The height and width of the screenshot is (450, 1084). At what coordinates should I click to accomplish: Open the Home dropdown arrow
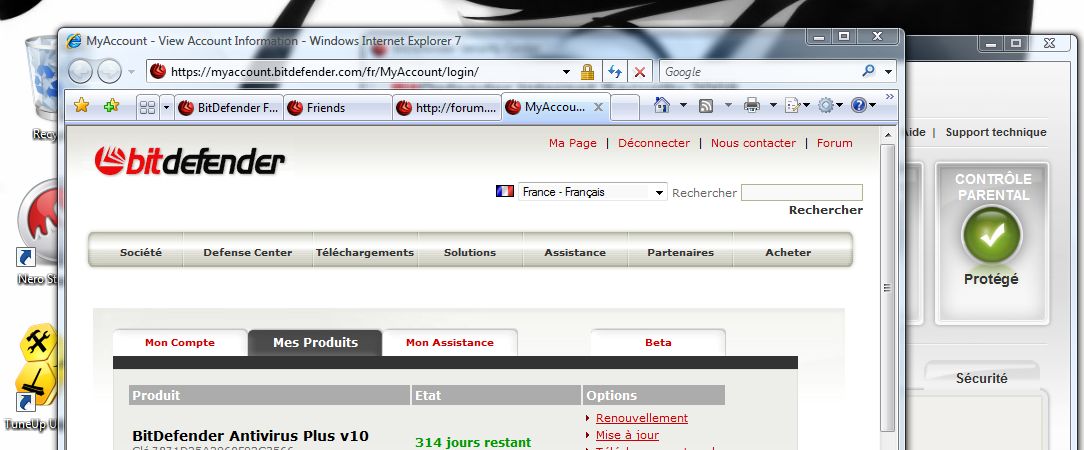pyautogui.click(x=684, y=106)
